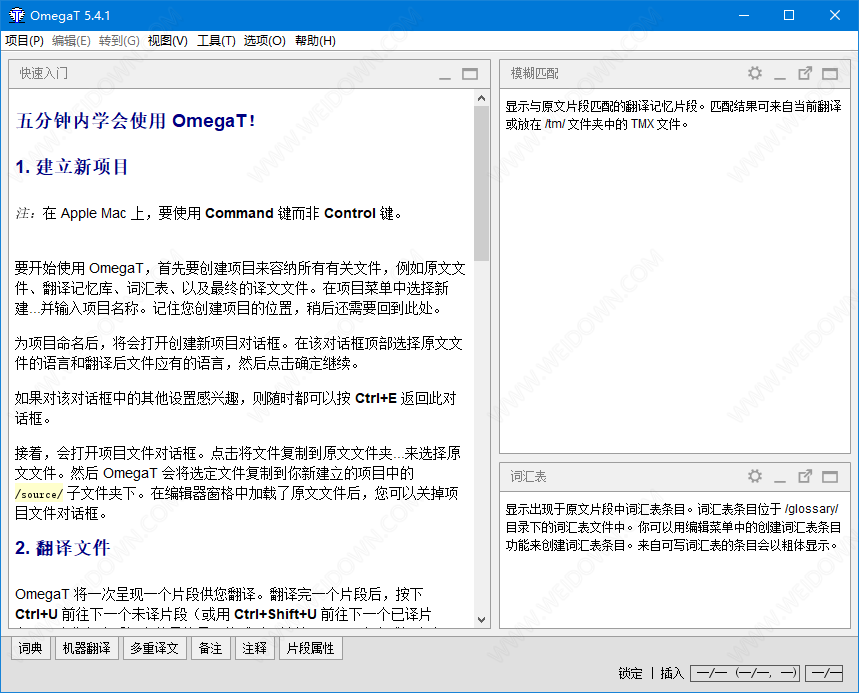Click the 插入 status bar indicator
This screenshot has width=859, height=693.
(x=672, y=673)
